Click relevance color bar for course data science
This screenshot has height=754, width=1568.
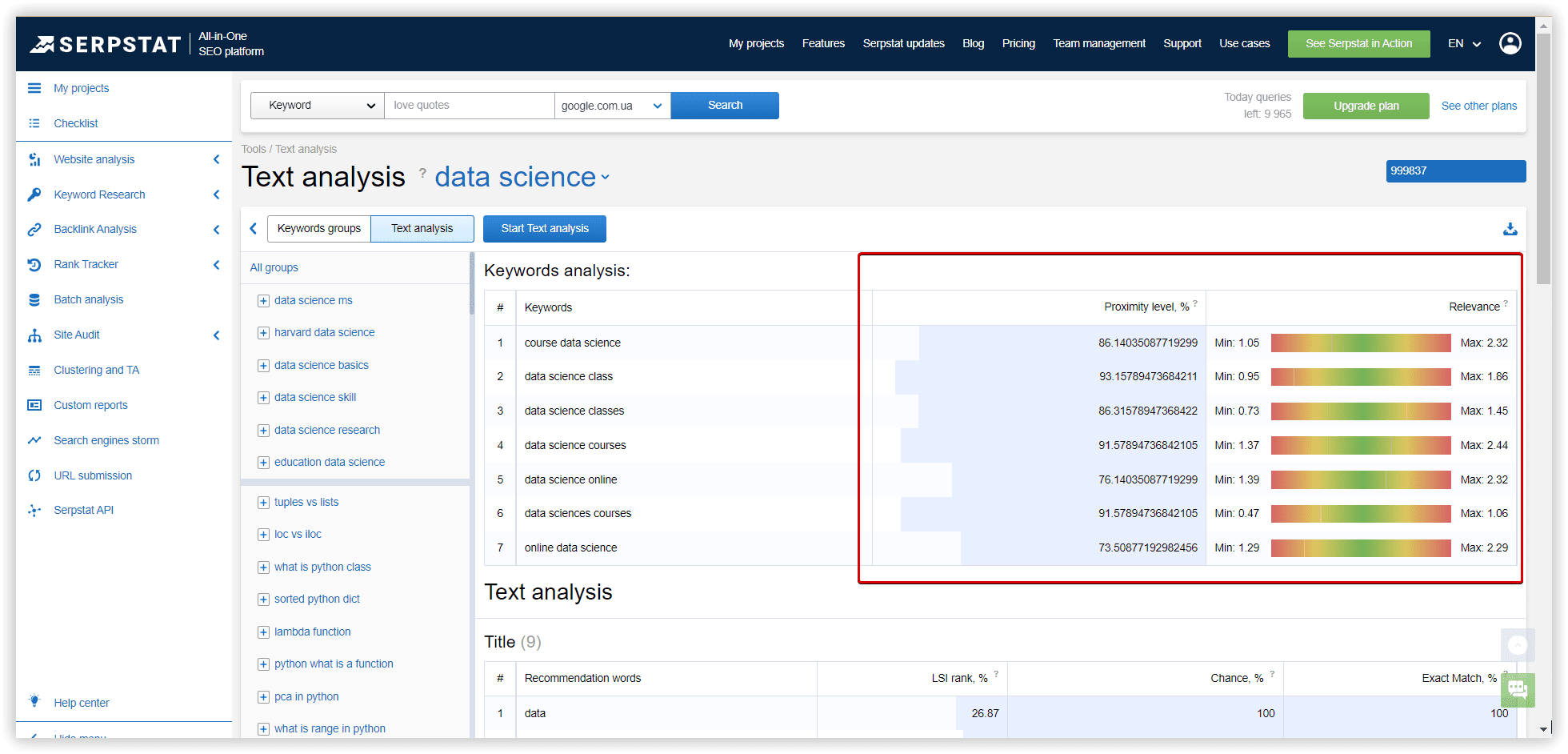click(x=1360, y=343)
